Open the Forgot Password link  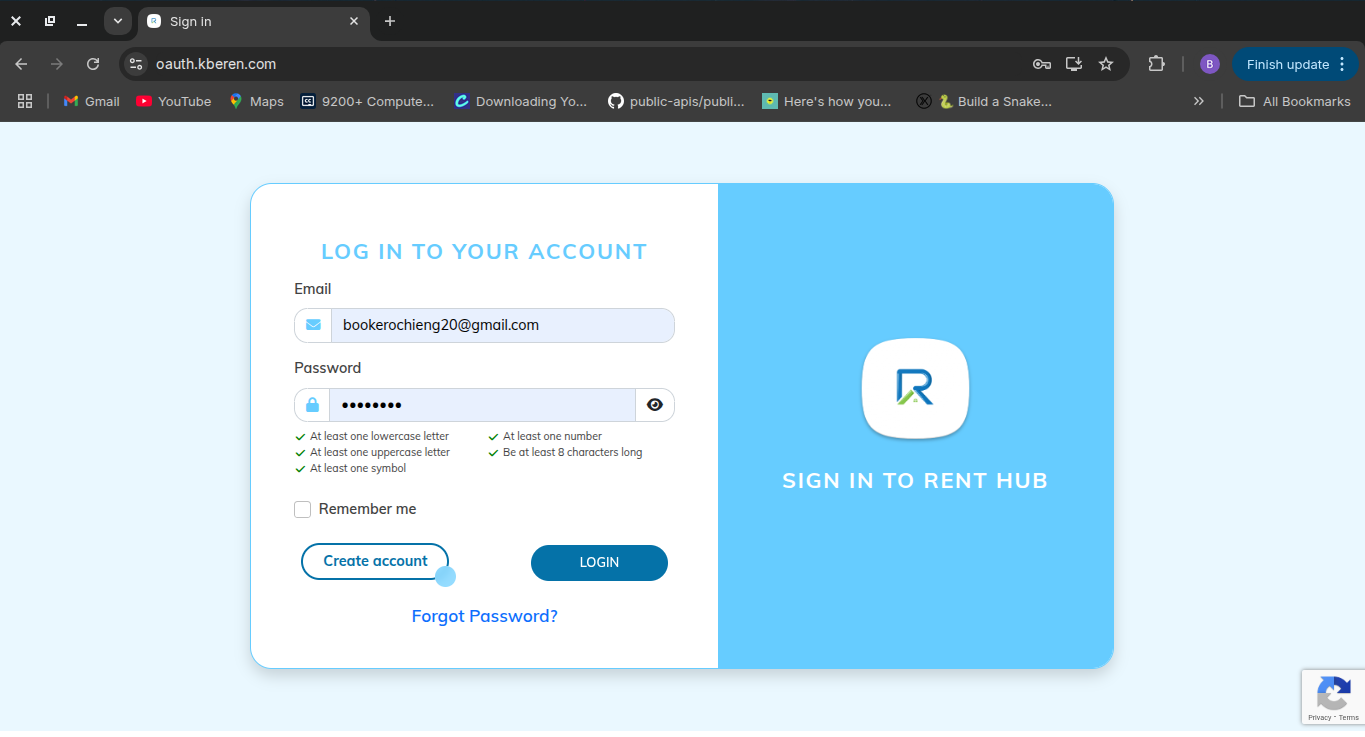(484, 616)
